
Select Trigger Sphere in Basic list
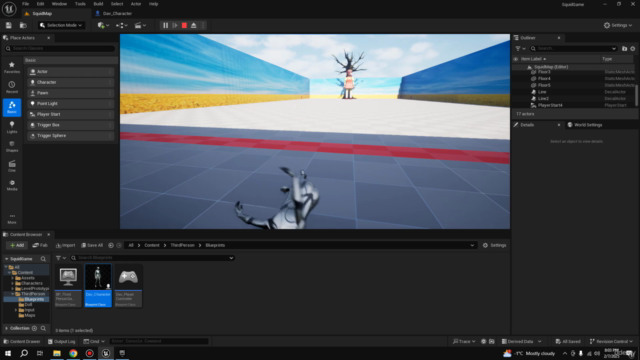71,136
